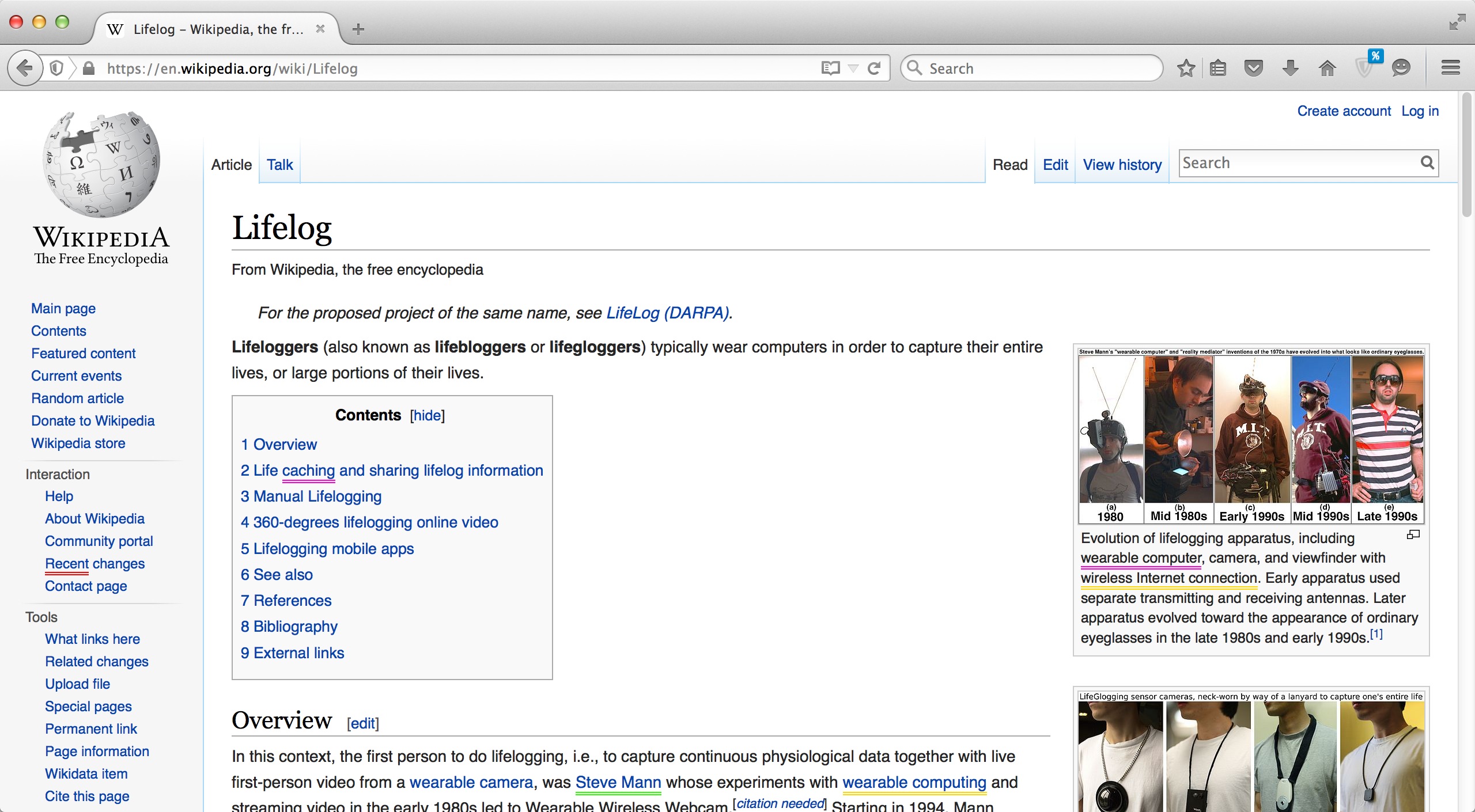The height and width of the screenshot is (812, 1475).
Task: Open the Community portal link
Action: click(x=99, y=541)
